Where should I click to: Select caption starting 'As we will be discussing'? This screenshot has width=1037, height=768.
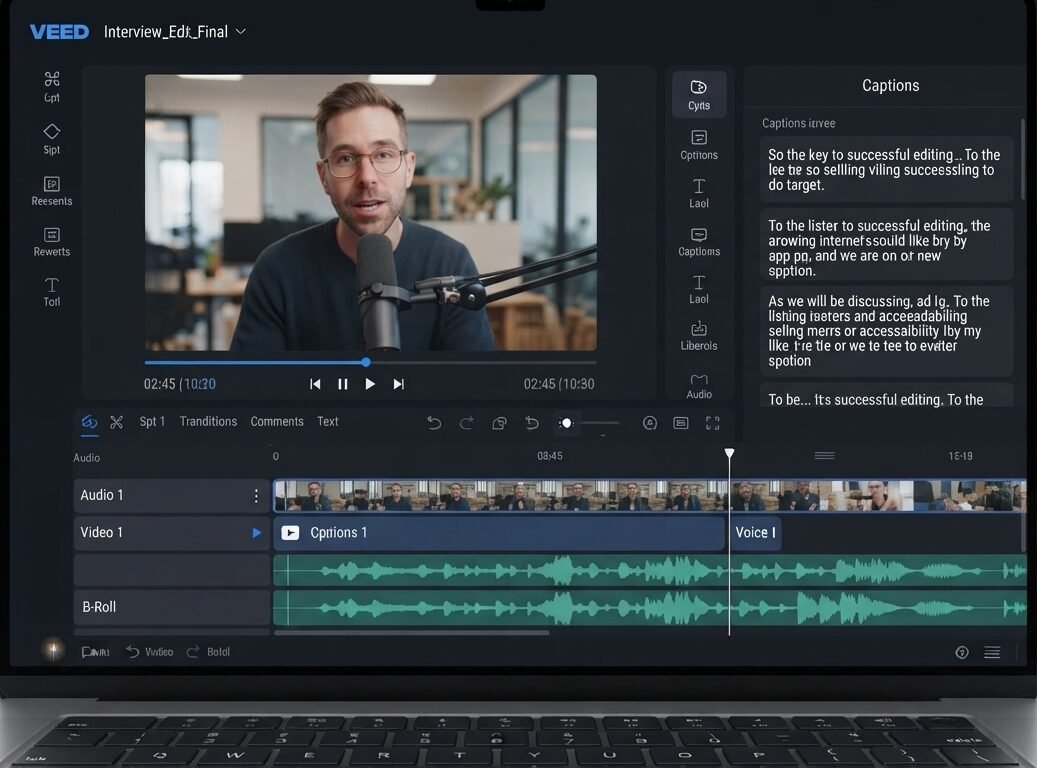tap(886, 331)
